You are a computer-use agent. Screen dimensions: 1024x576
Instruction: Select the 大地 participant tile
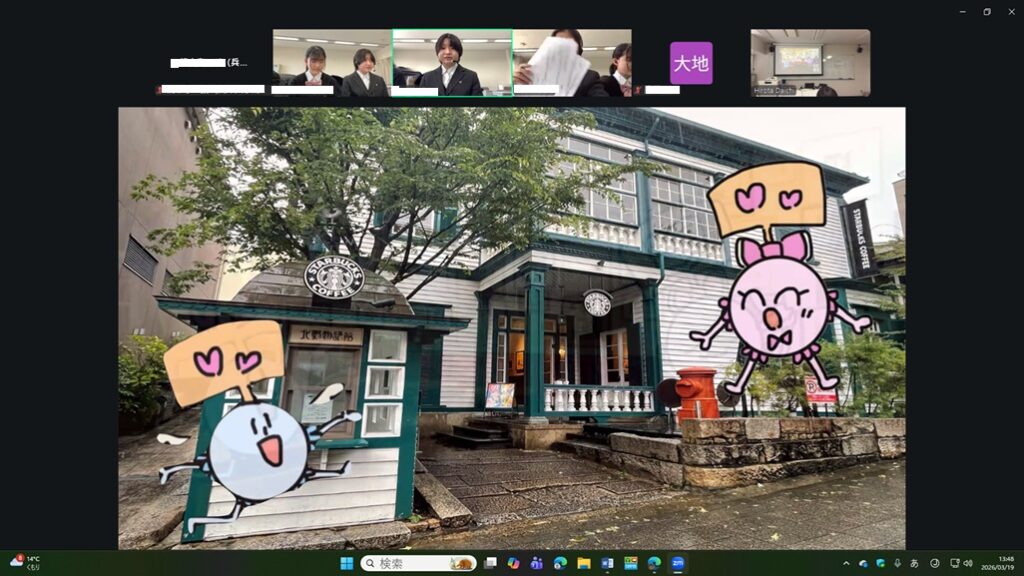pyautogui.click(x=691, y=63)
